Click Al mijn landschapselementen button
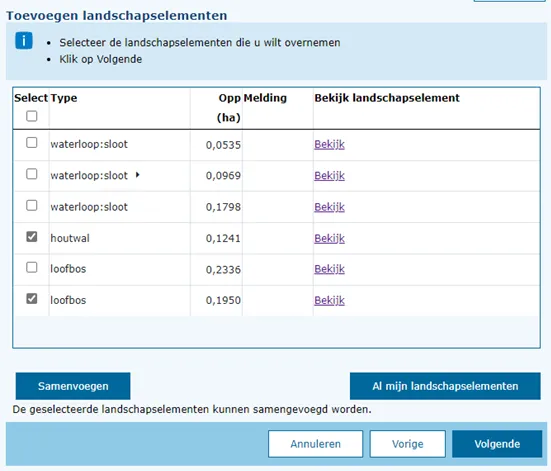Viewport: 551px width, 471px height. coord(445,386)
